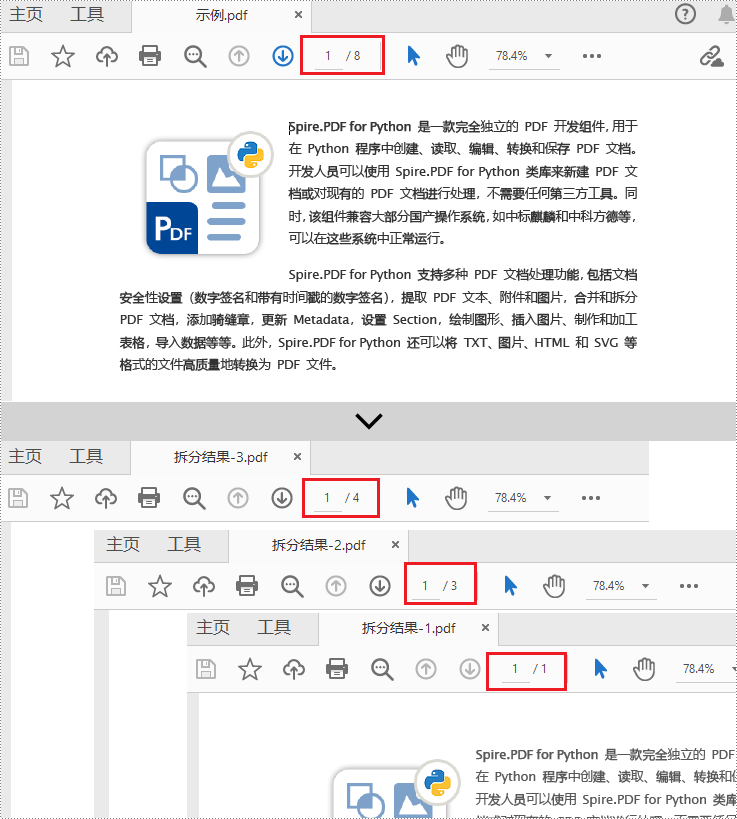The width and height of the screenshot is (737, 819).
Task: Bookmark 拆分结果-1.pdf with the star icon
Action: coord(250,669)
